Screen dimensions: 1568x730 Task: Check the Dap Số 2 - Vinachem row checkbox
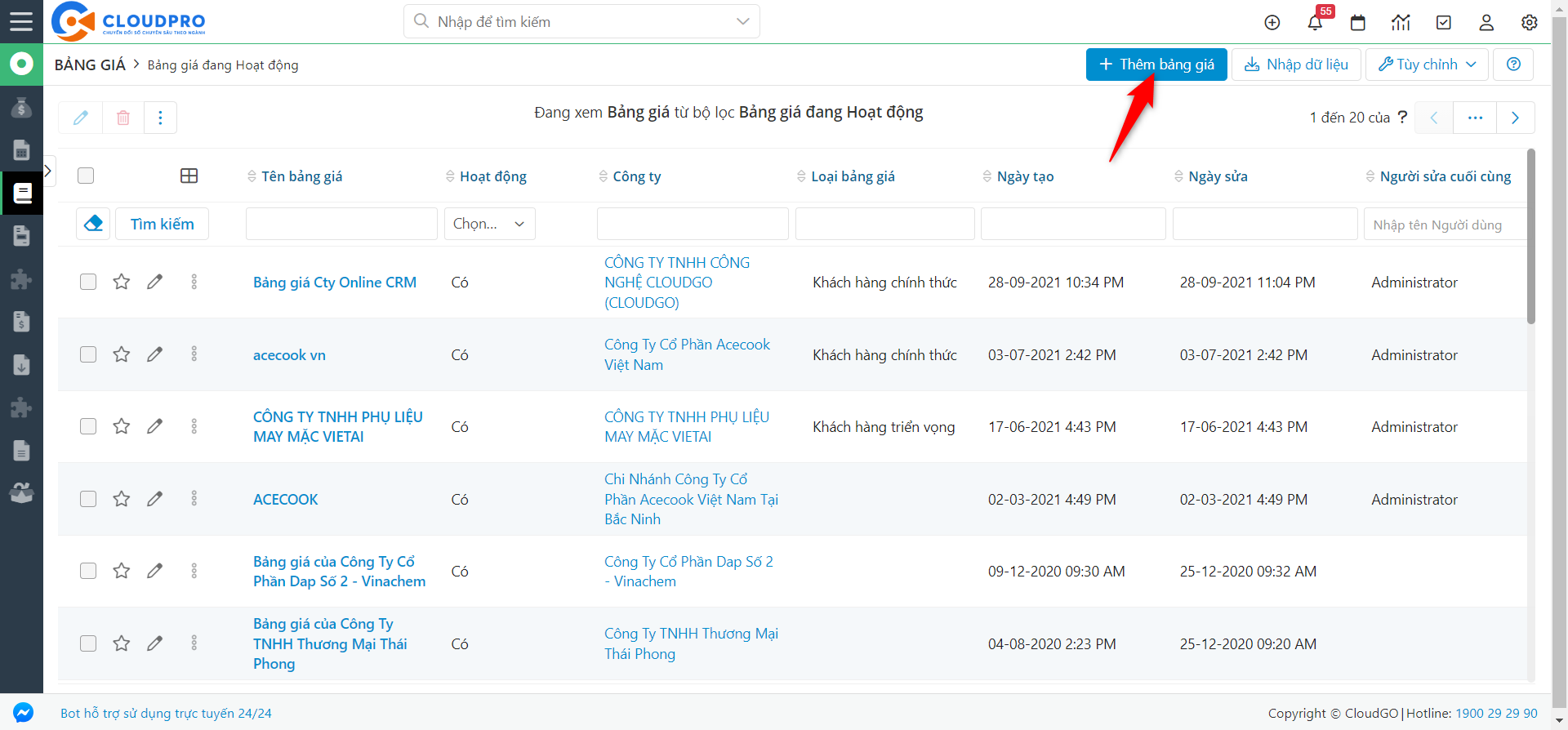(x=88, y=571)
